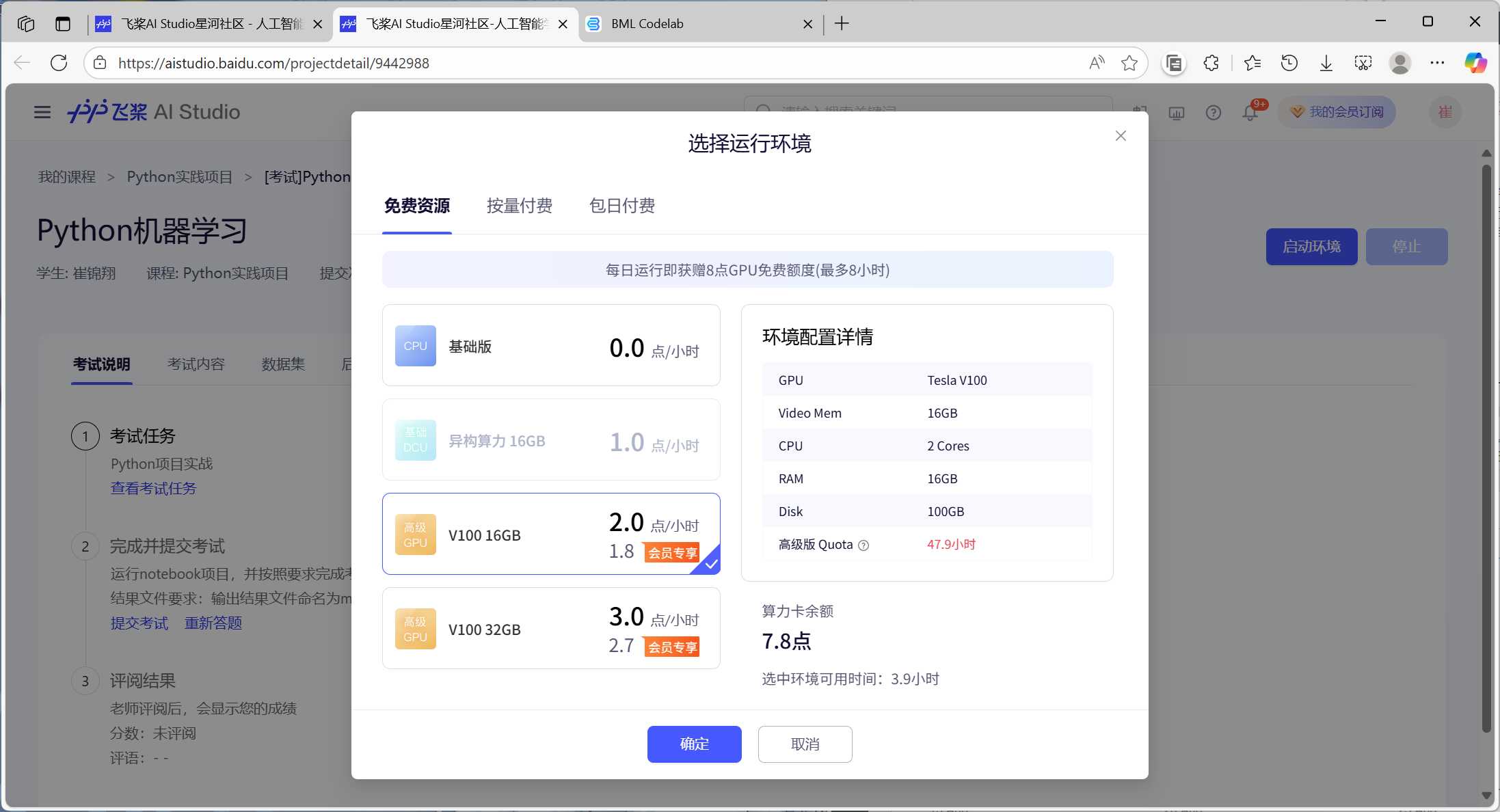The width and height of the screenshot is (1500, 812).
Task: Open browser downloads icon
Action: (x=1326, y=63)
